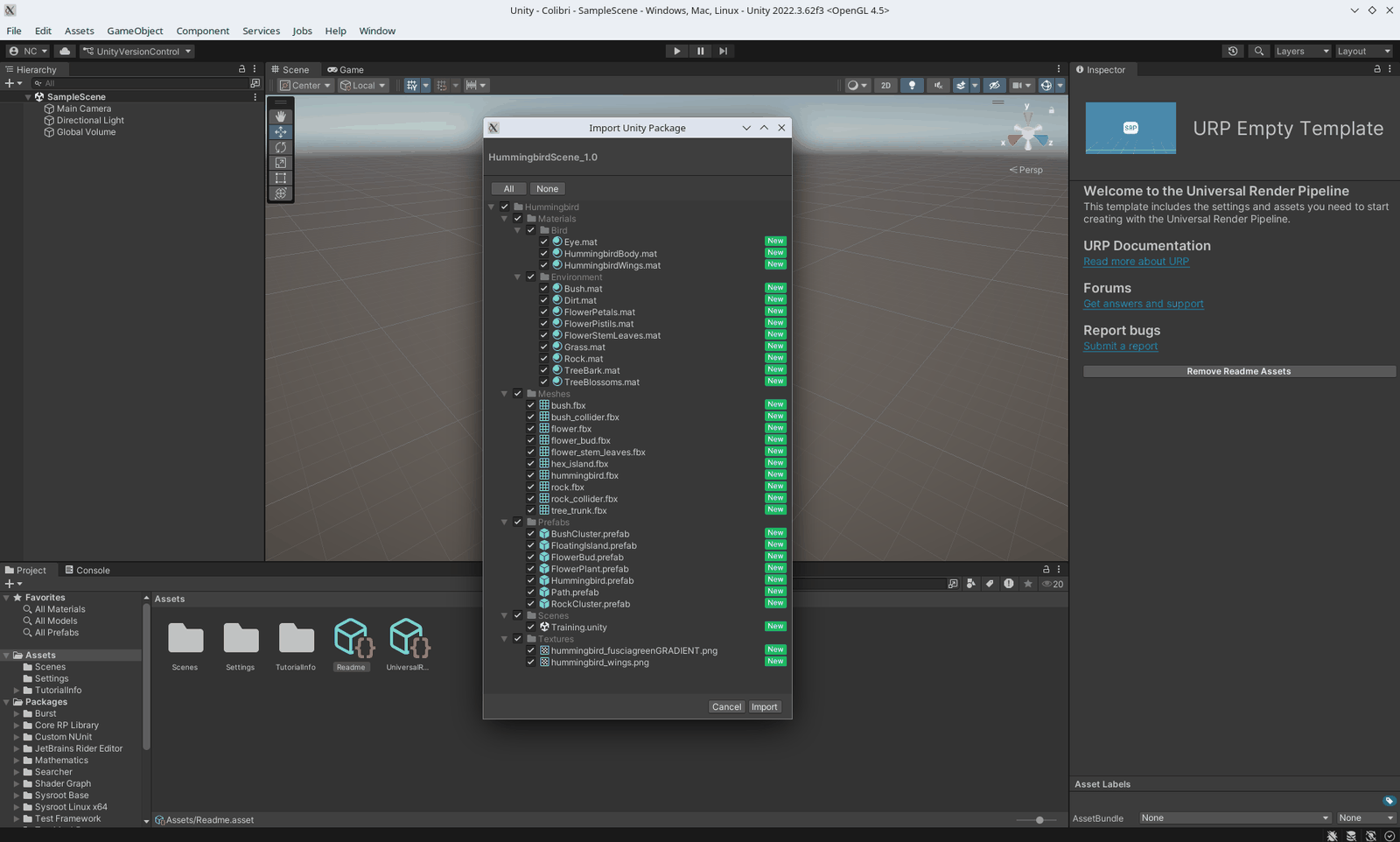Click the cloud services icon
Viewport: 1400px width, 842px height.
point(65,51)
